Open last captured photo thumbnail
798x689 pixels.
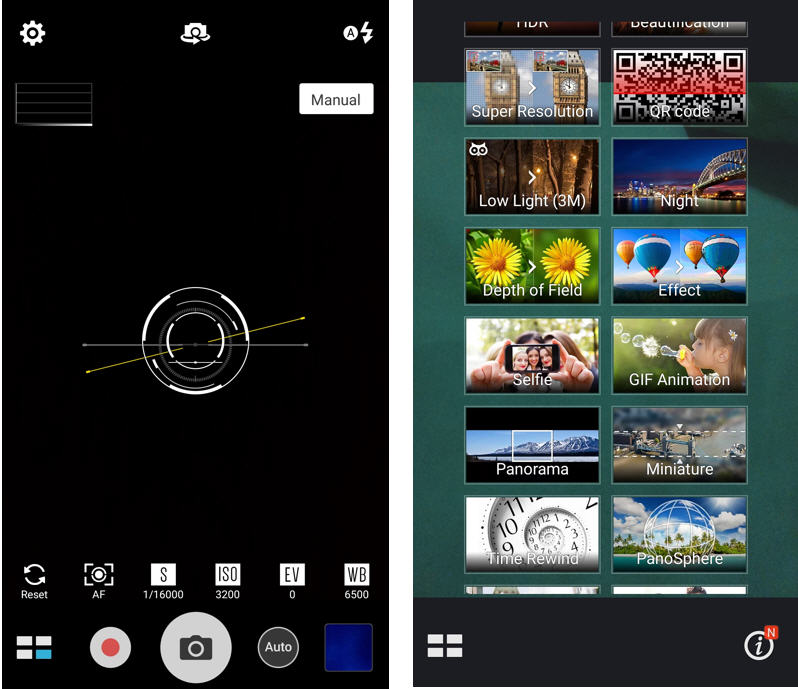coord(348,647)
